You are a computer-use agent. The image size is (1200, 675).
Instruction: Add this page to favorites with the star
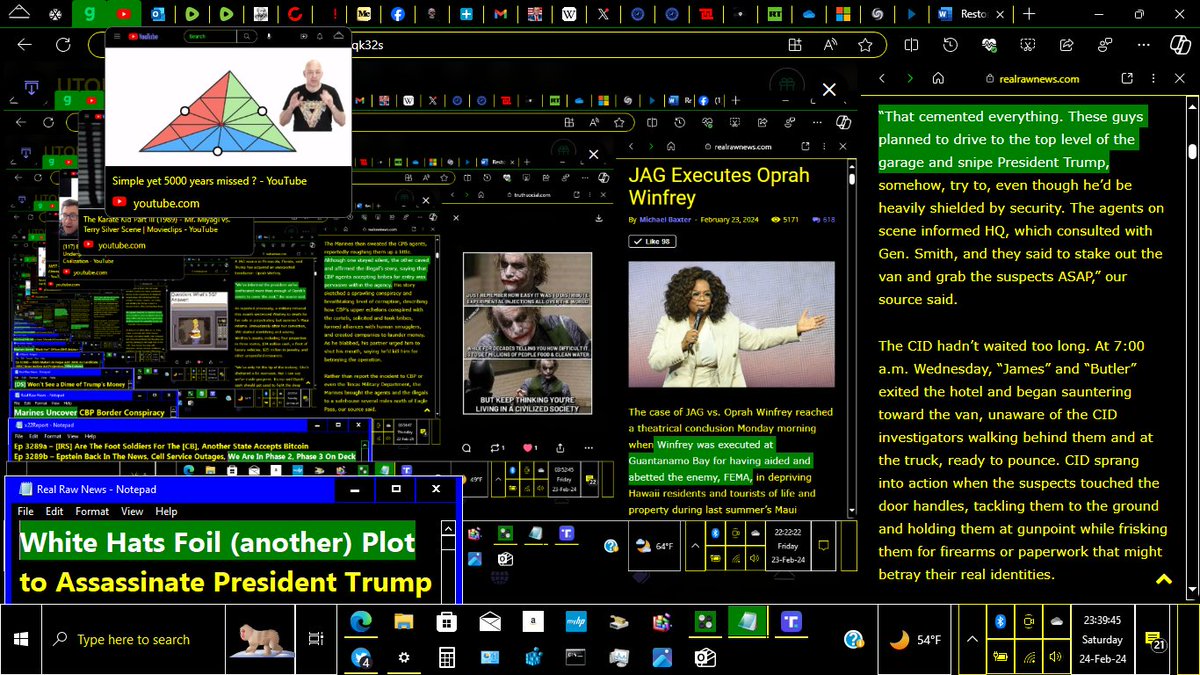(865, 45)
